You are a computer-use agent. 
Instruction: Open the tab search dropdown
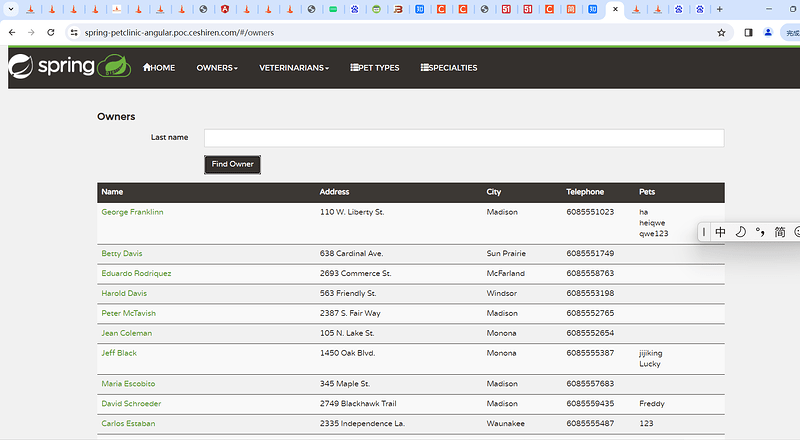coord(11,9)
